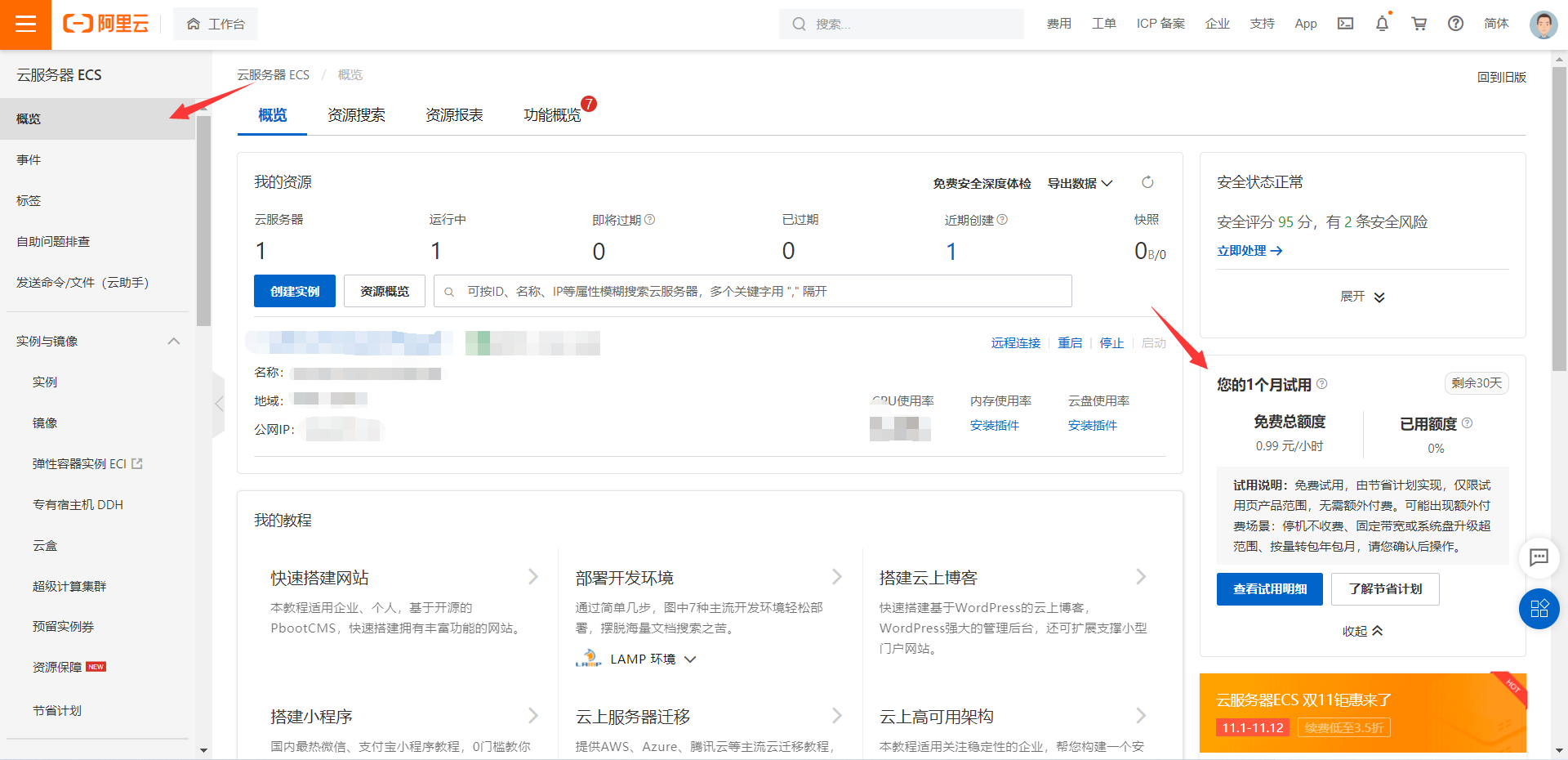Open 云上高可用架构 tutorial arrow

pyautogui.click(x=1141, y=716)
